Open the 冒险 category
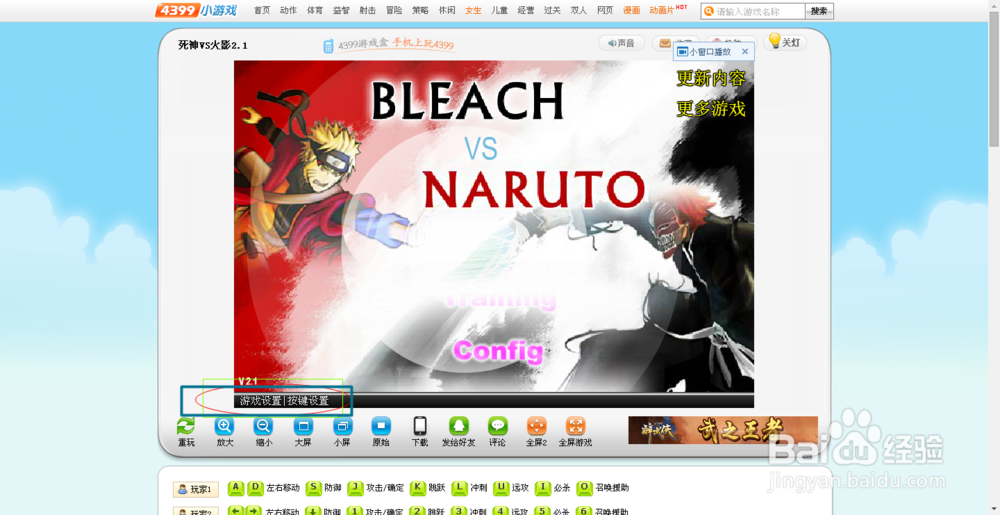This screenshot has width=1000, height=515. (x=394, y=10)
